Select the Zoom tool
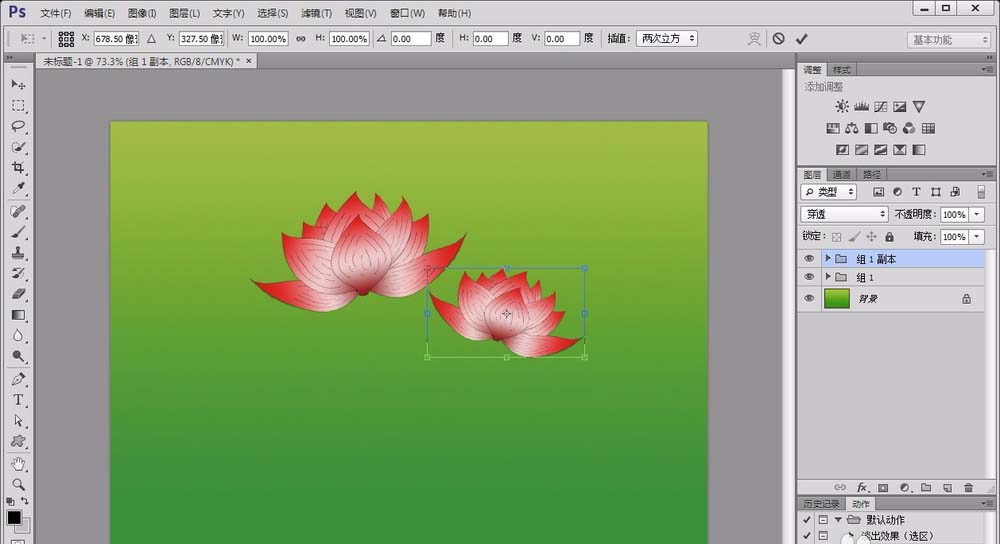The width and height of the screenshot is (1000, 544). pos(18,485)
